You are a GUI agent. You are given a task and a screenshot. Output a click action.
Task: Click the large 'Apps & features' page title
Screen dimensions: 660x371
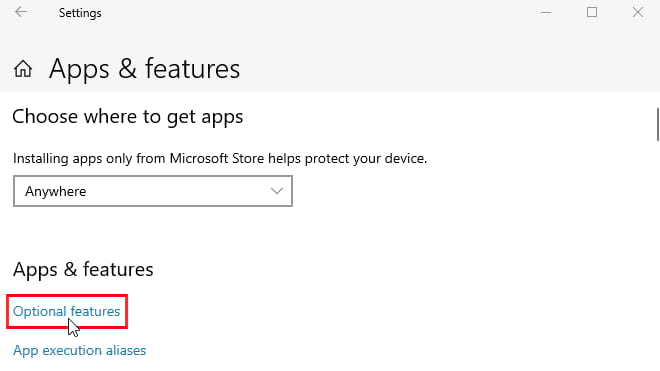[x=144, y=69]
